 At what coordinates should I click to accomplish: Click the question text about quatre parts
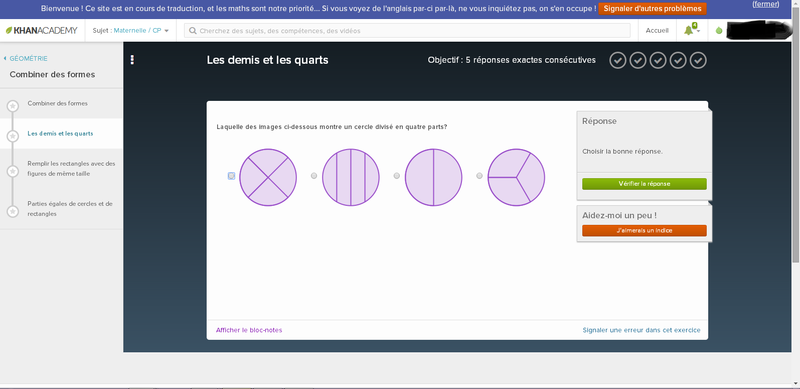[332, 127]
